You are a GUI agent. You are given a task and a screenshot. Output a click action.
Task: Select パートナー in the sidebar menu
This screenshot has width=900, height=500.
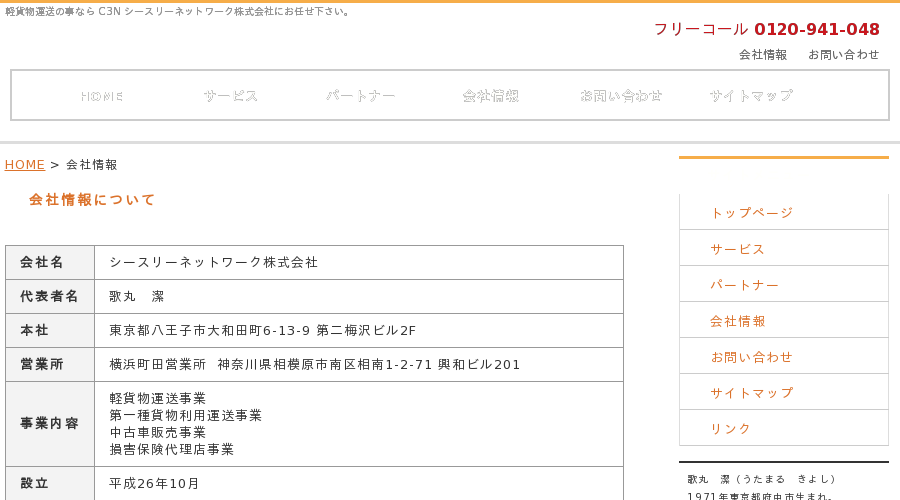[783, 285]
